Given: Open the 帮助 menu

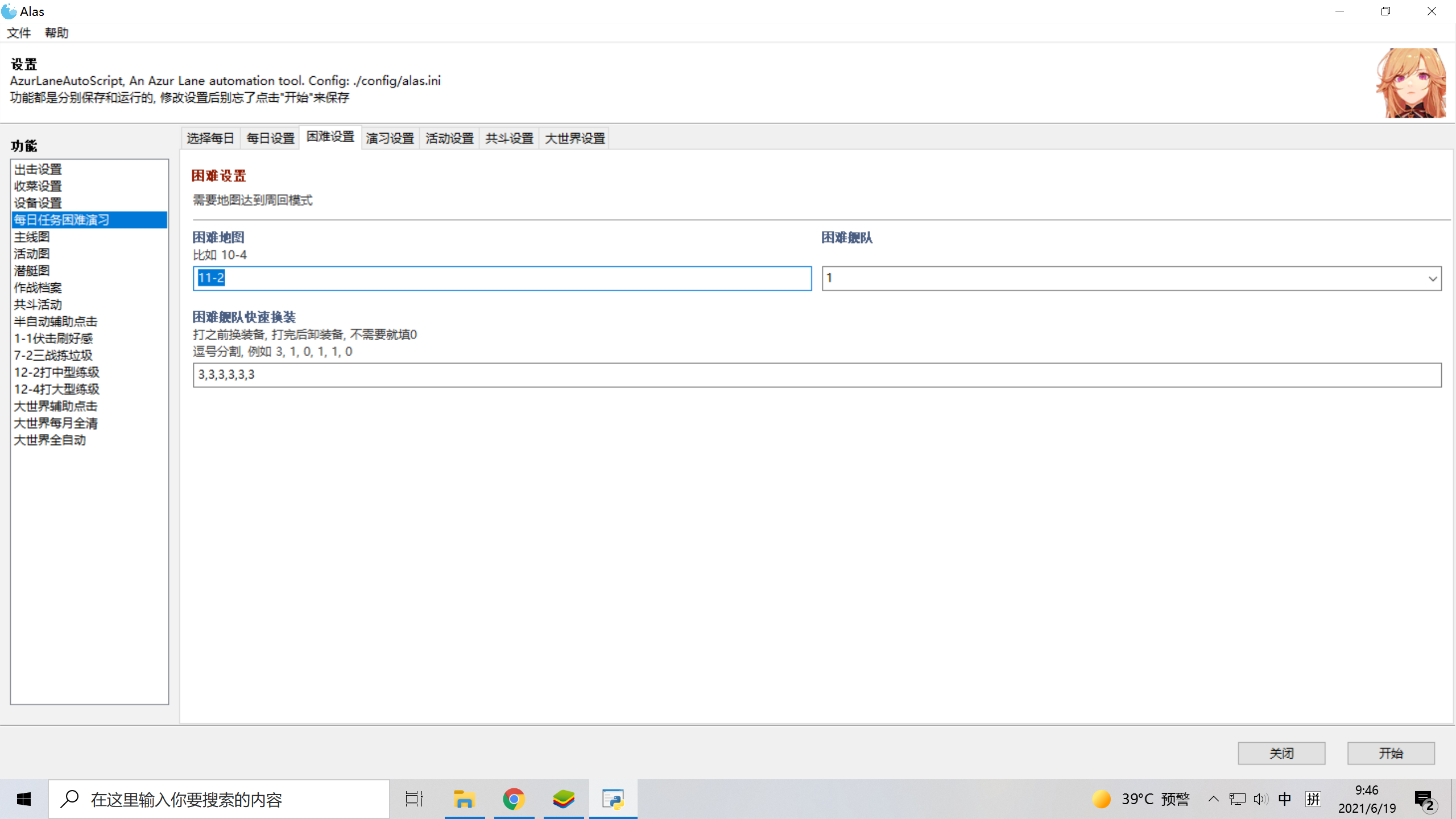Looking at the screenshot, I should click(56, 33).
